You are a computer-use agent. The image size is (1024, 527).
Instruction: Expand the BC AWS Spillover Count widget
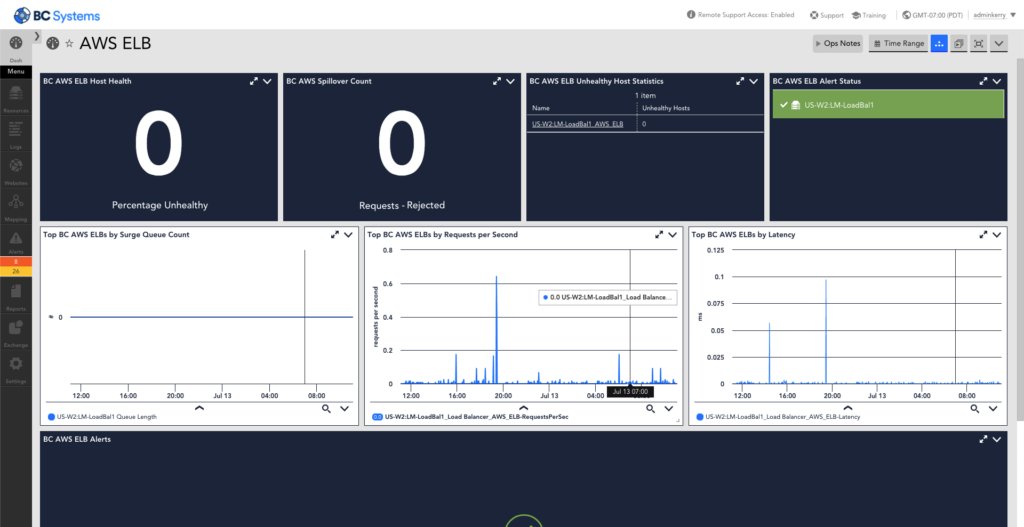tap(497, 81)
